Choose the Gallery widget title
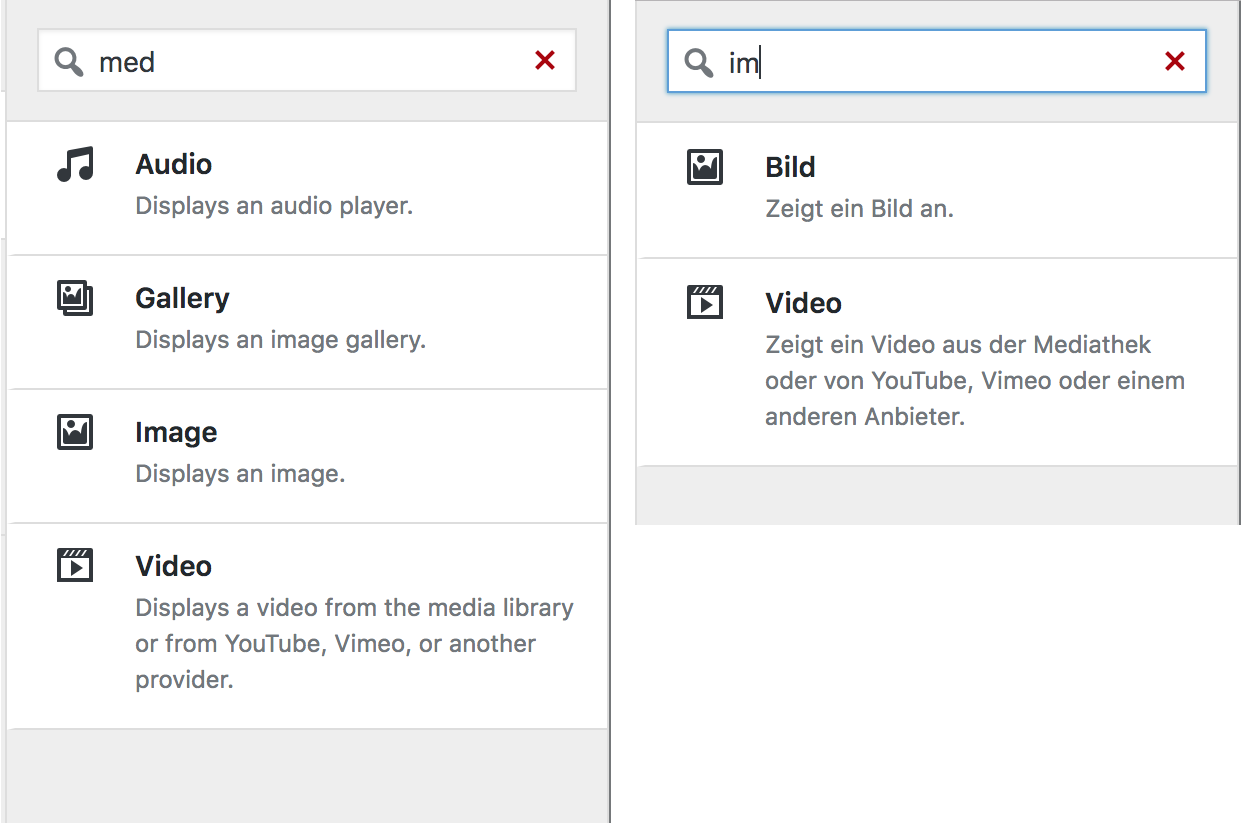This screenshot has width=1241, height=823. pos(183,298)
